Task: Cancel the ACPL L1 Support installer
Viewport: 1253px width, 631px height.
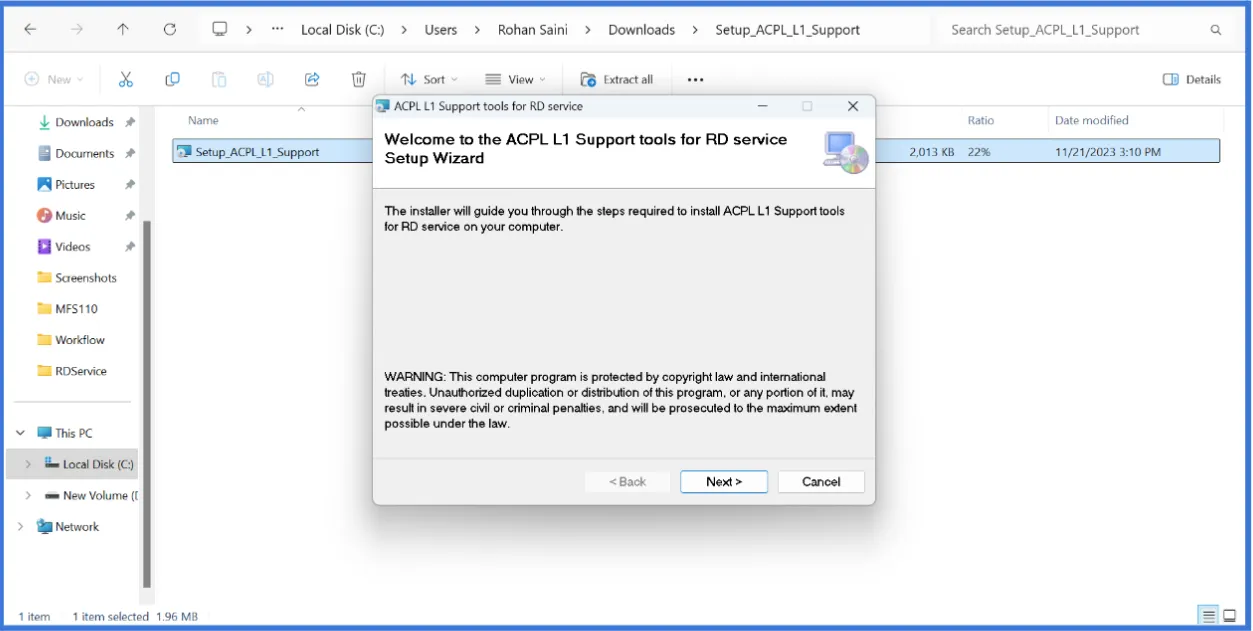Action: 821,481
